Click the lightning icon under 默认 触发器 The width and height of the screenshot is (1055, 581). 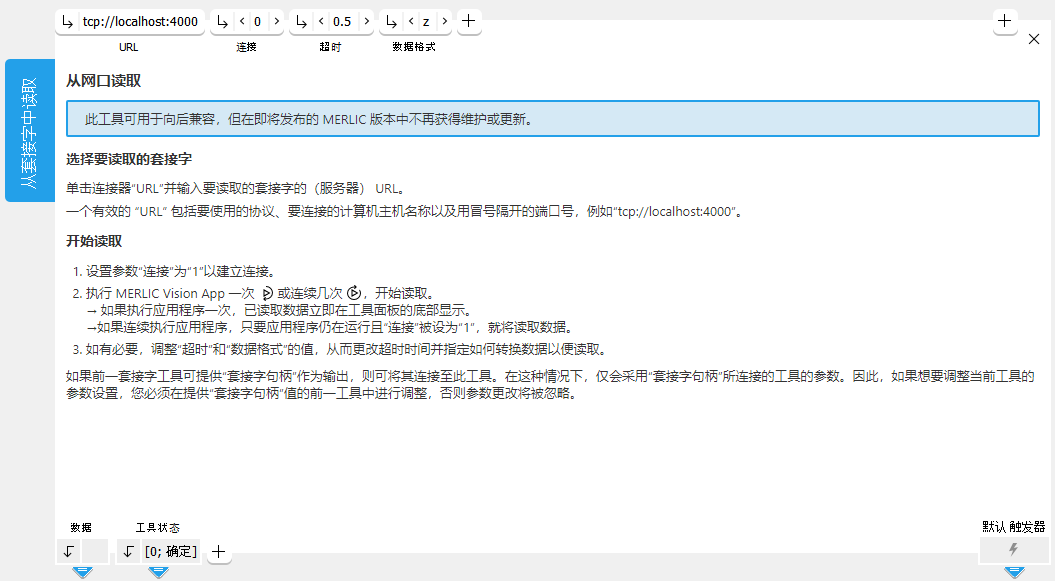pos(1013,550)
